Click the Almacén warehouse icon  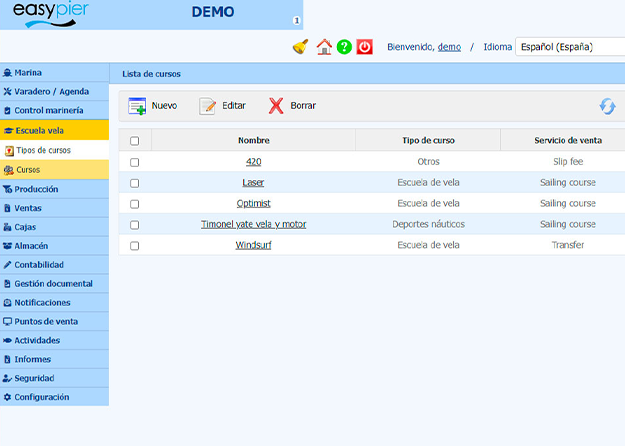point(7,246)
